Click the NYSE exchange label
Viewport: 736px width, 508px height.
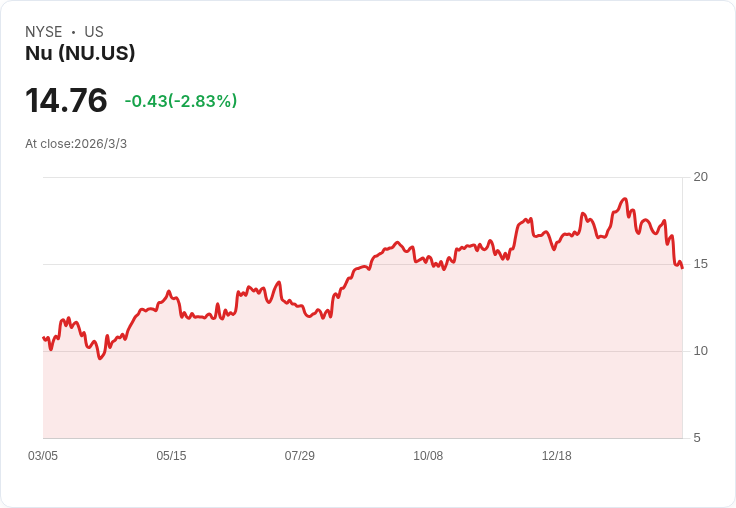tap(43, 32)
